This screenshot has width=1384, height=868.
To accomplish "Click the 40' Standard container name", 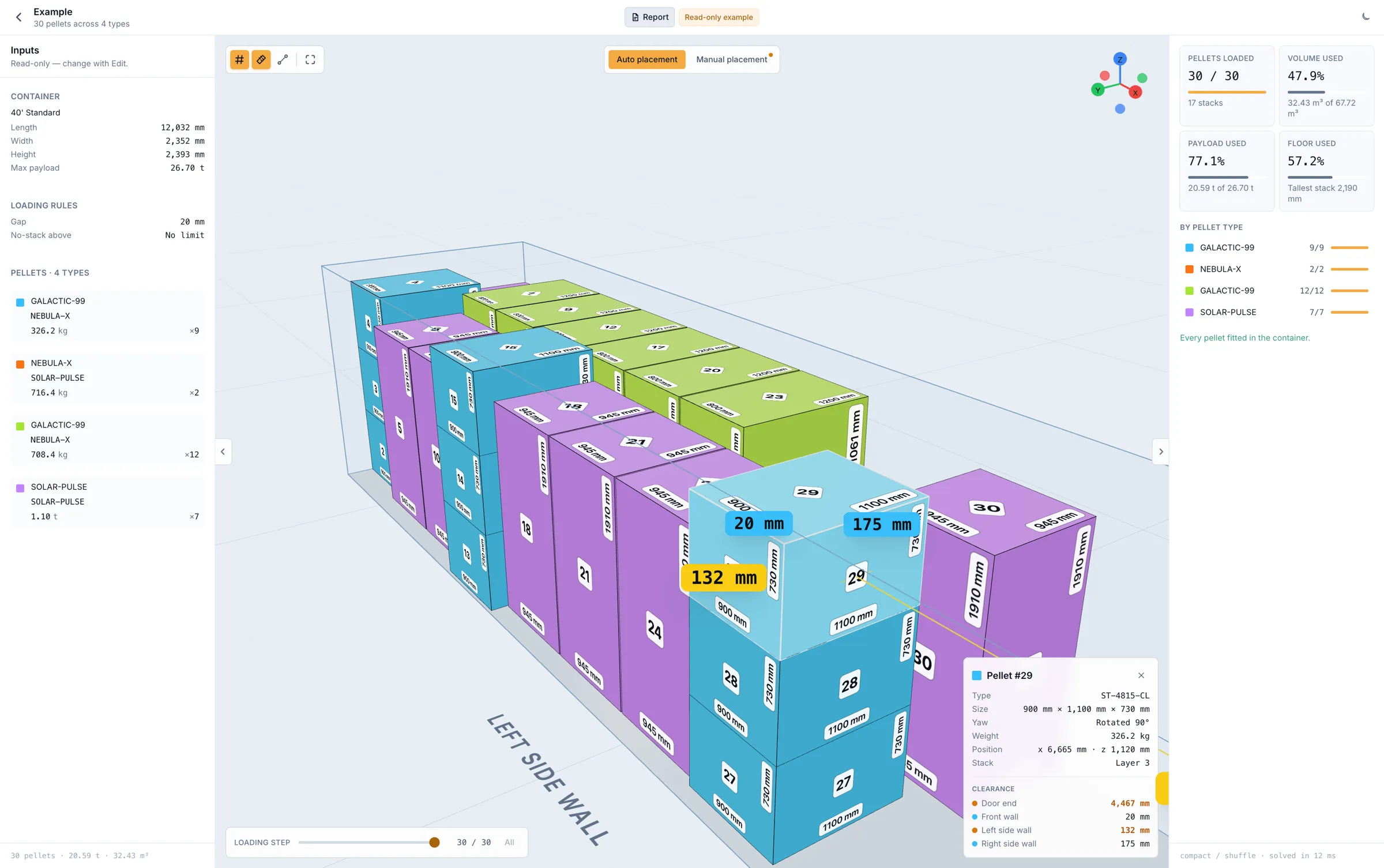I will [36, 112].
